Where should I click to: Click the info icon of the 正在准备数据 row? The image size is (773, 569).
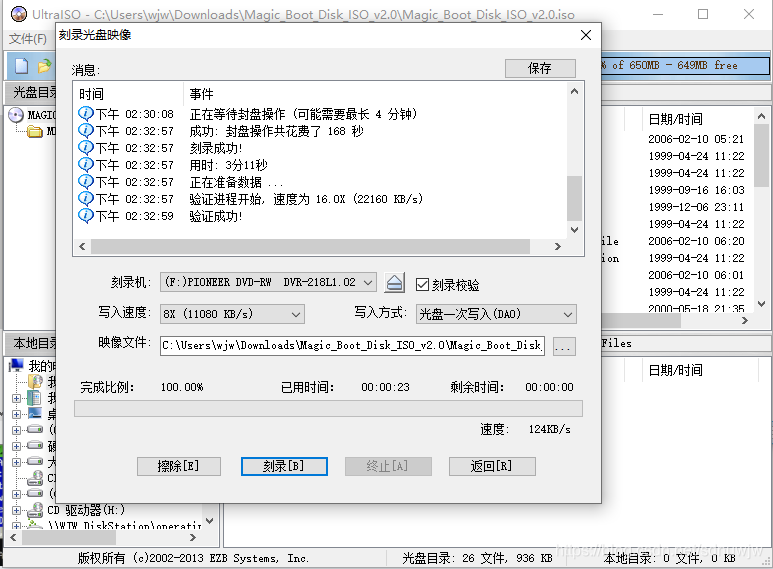point(85,181)
